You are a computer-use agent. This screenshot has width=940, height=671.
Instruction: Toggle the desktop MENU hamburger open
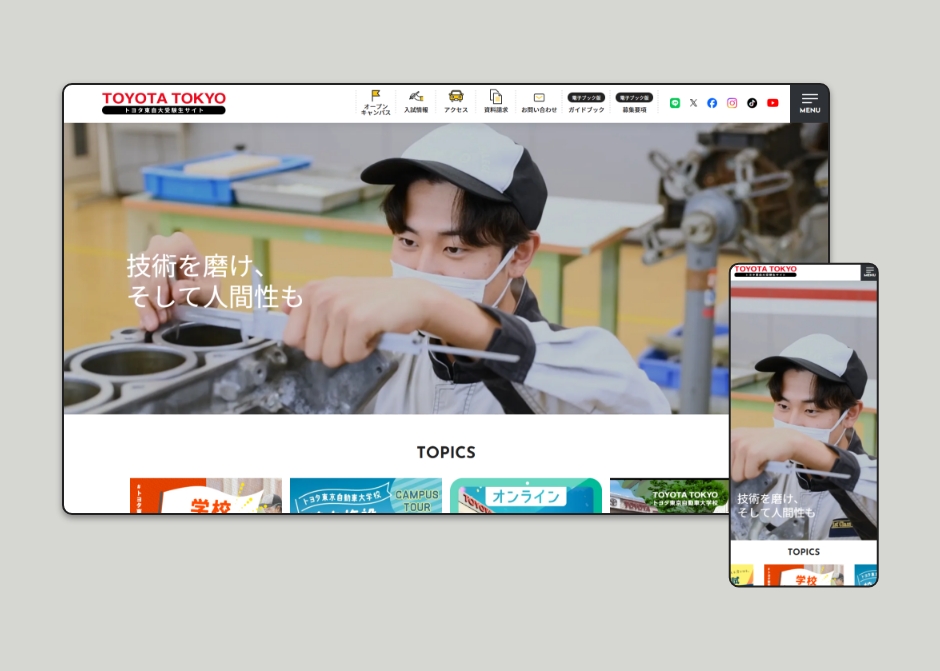(809, 102)
